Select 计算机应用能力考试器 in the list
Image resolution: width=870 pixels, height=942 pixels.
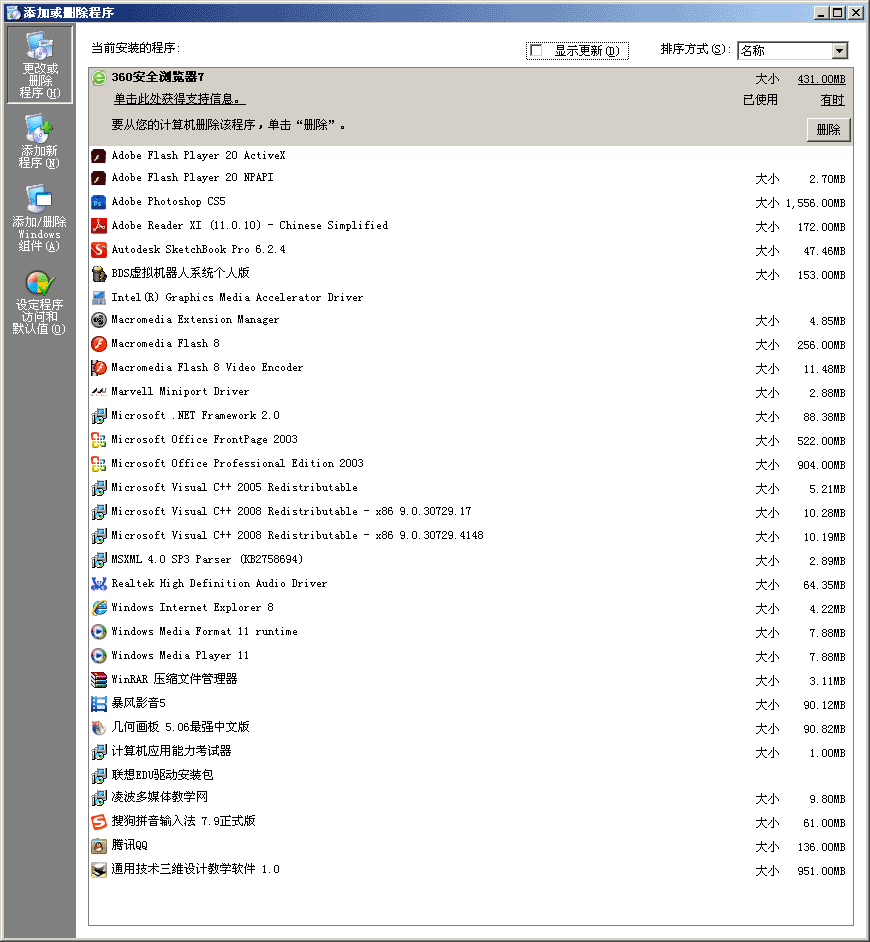tap(470, 752)
